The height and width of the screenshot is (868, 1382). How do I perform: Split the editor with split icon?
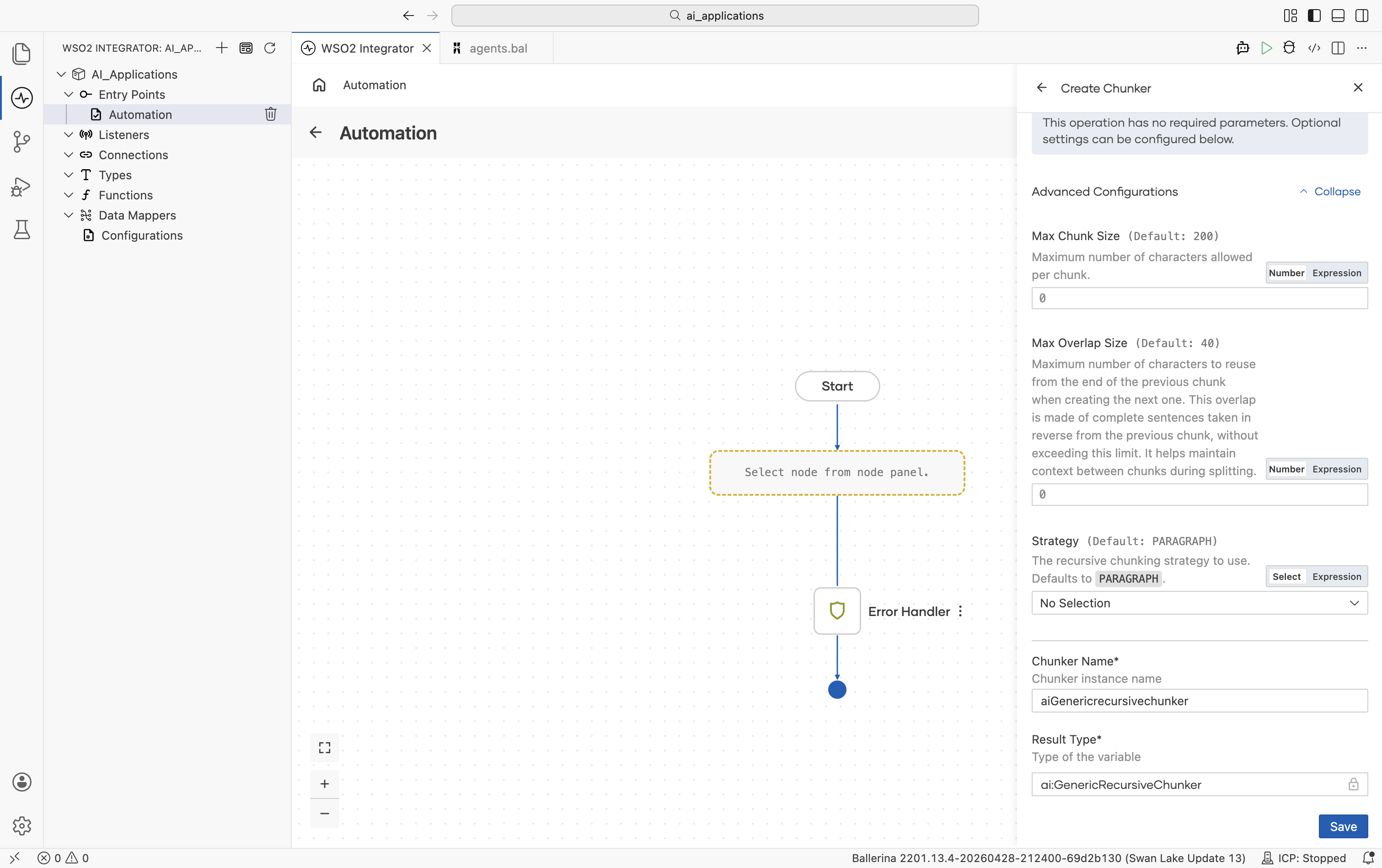[1338, 48]
